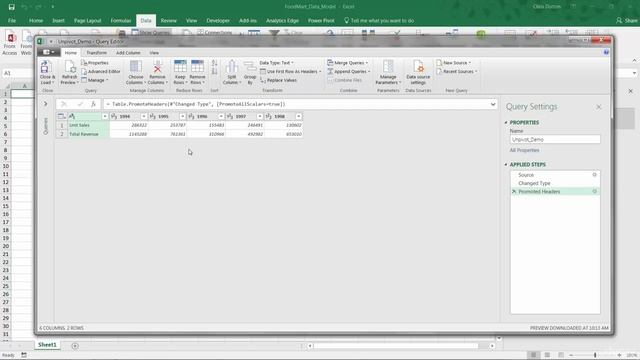Click the Manage Parameters icon

[x=388, y=67]
